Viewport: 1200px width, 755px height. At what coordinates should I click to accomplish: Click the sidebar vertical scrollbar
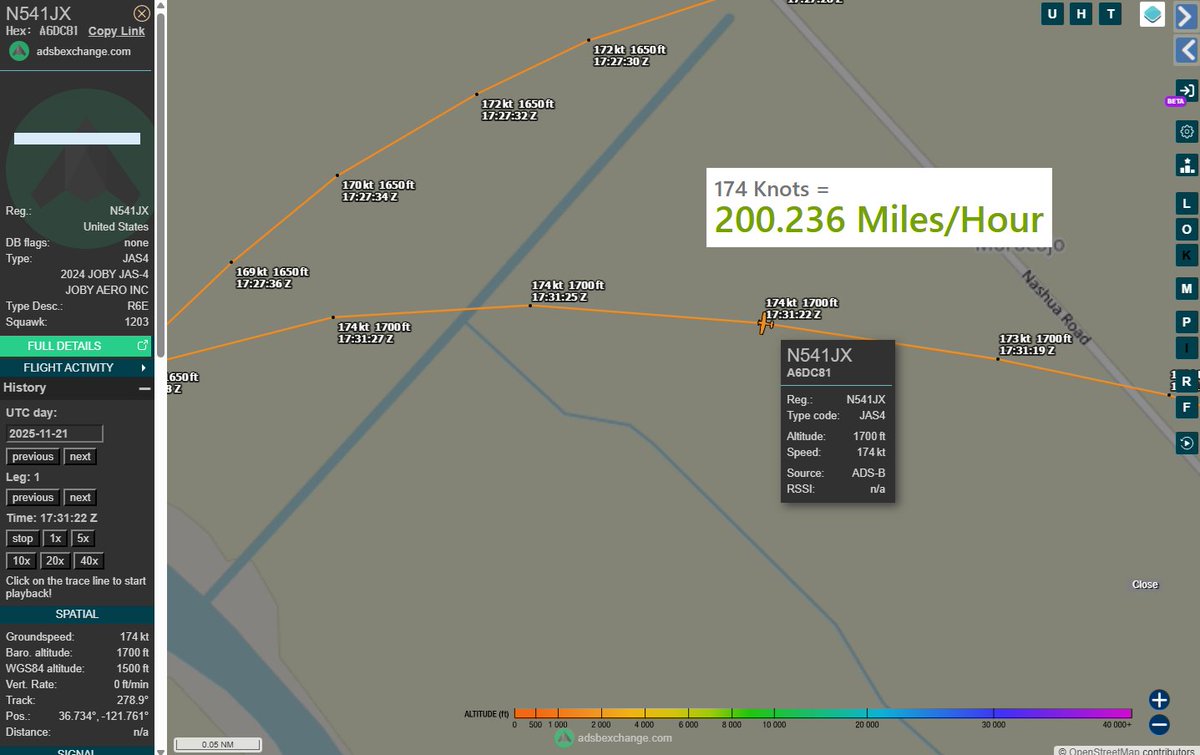159,180
